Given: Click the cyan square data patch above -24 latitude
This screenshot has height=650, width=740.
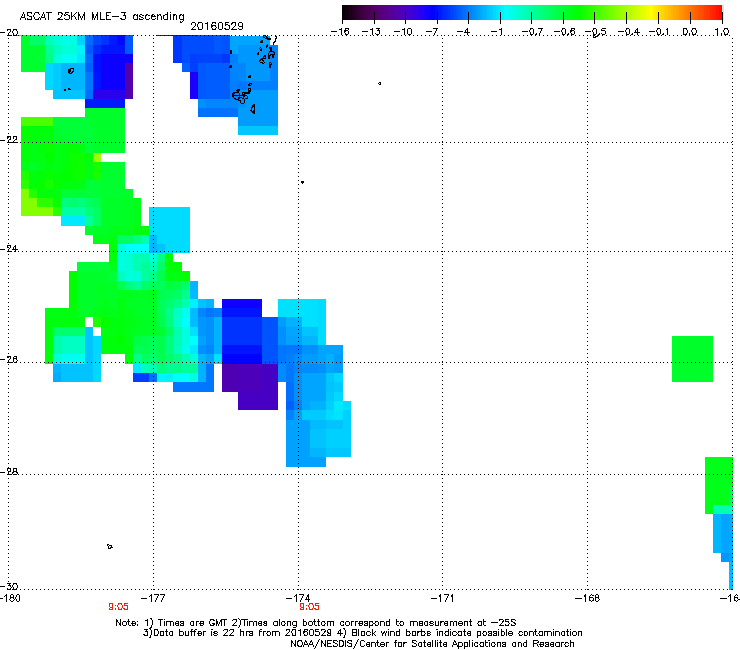Looking at the screenshot, I should (x=169, y=229).
